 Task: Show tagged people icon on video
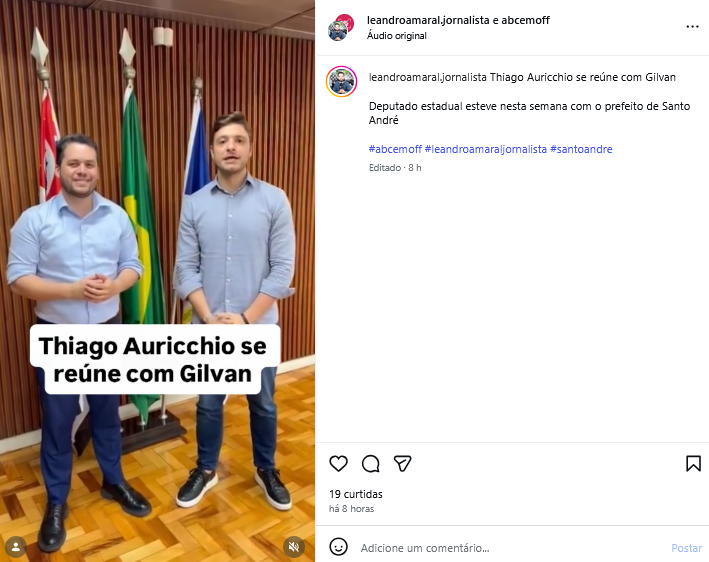16,547
